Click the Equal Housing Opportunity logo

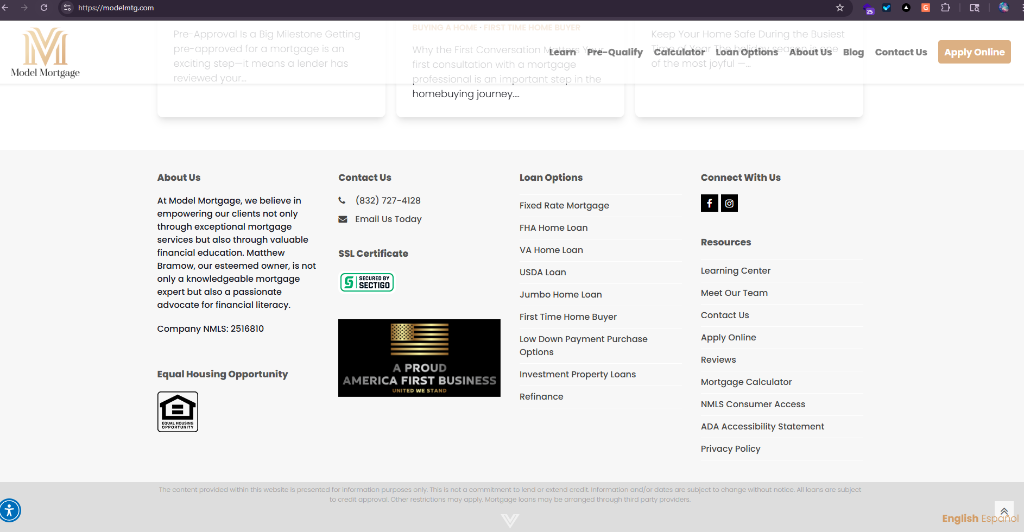177,411
